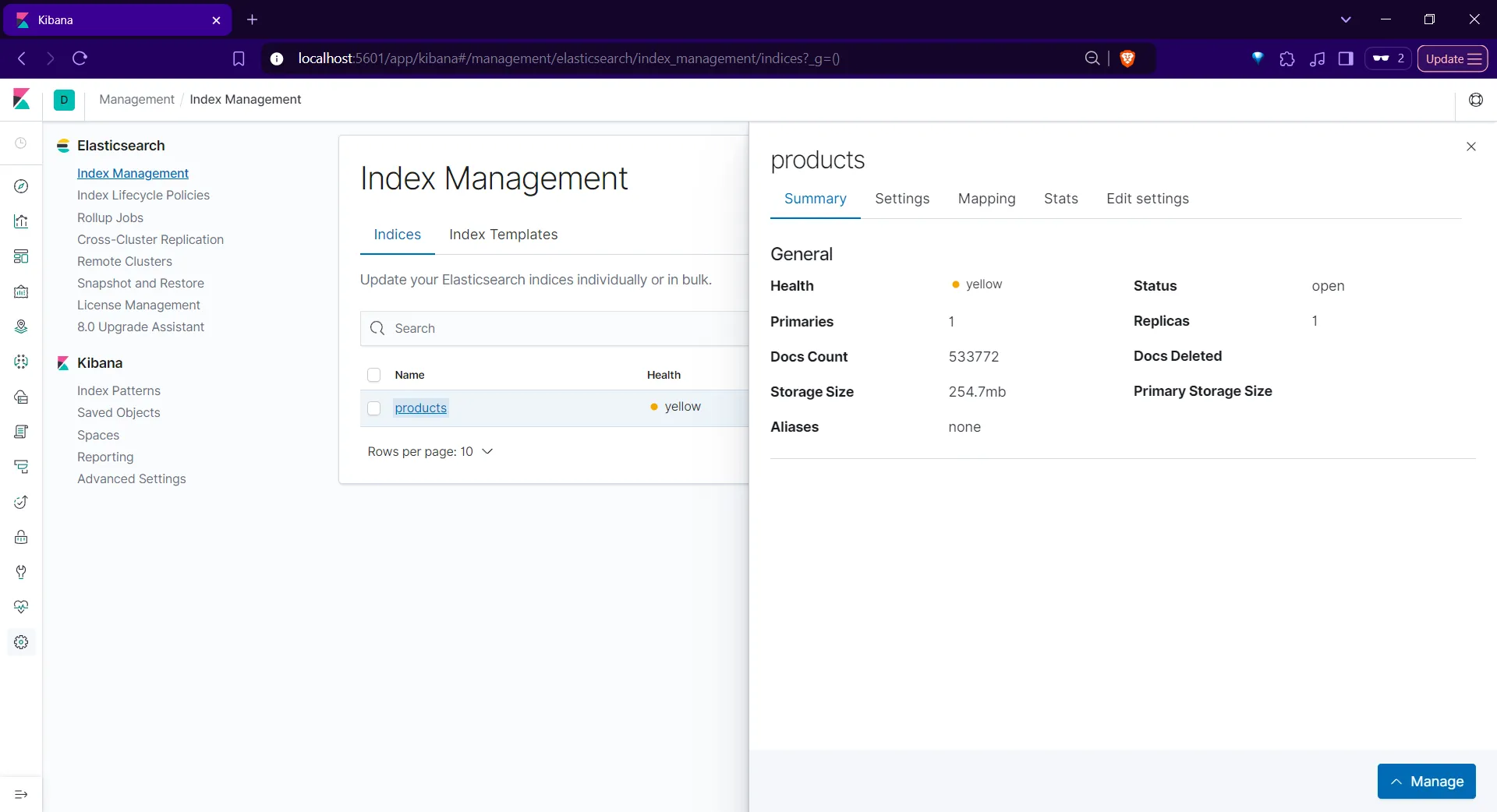Click the Brave shields icon
Screen dimensions: 1497x812
(1127, 58)
